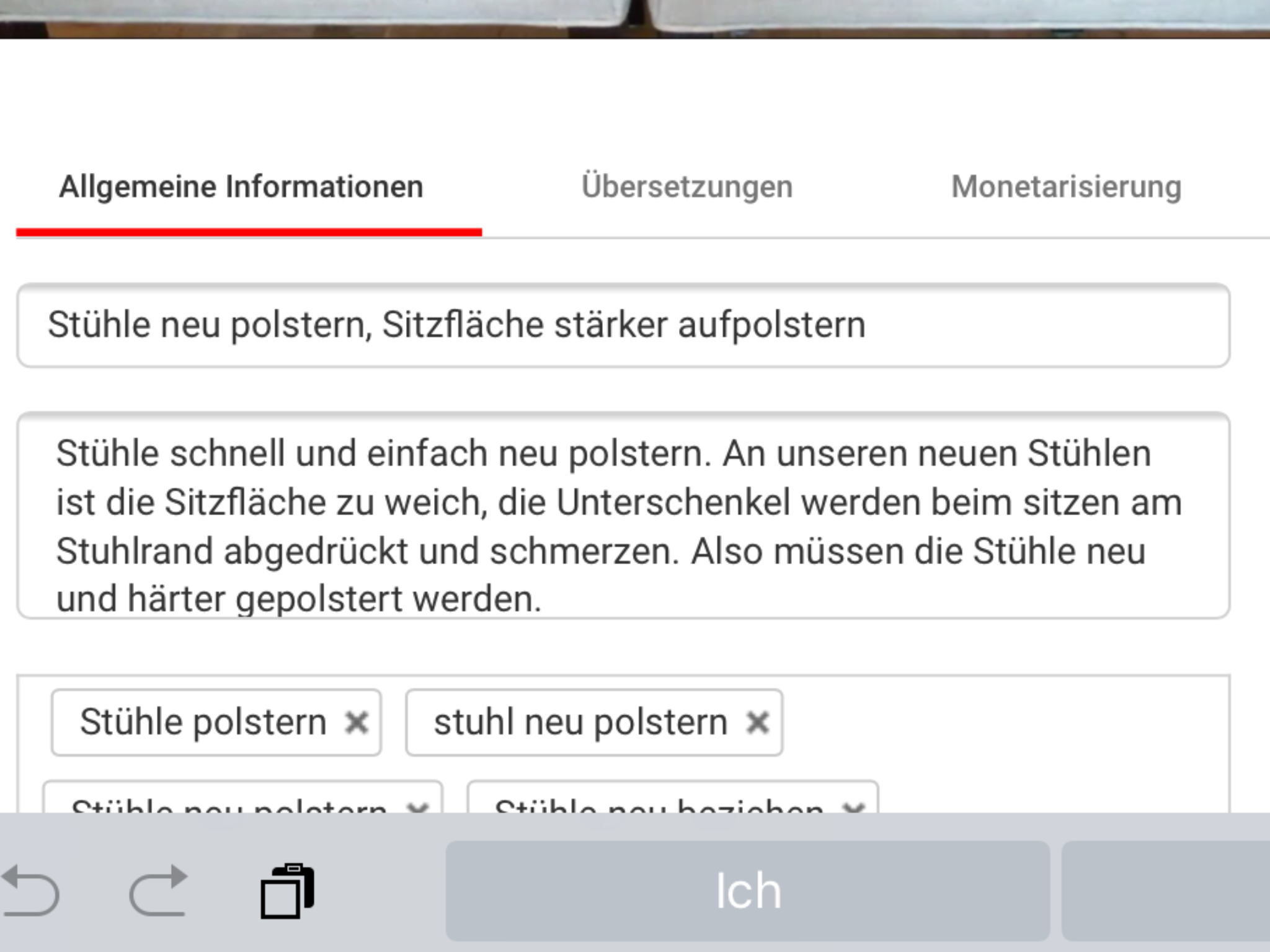This screenshot has width=1270, height=952.
Task: Select the "Stühle polstern" tag chip
Action: click(203, 723)
